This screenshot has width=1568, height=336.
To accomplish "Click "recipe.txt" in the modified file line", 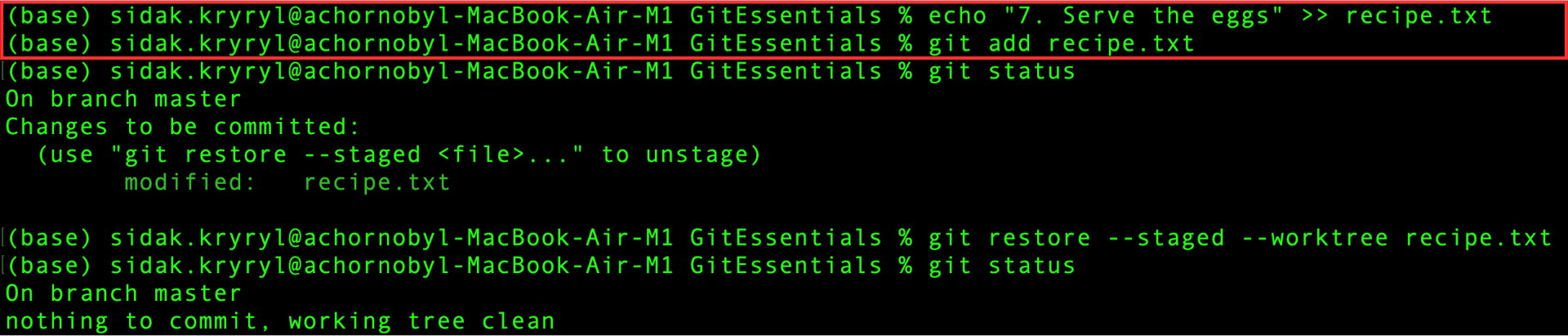I will click(376, 183).
